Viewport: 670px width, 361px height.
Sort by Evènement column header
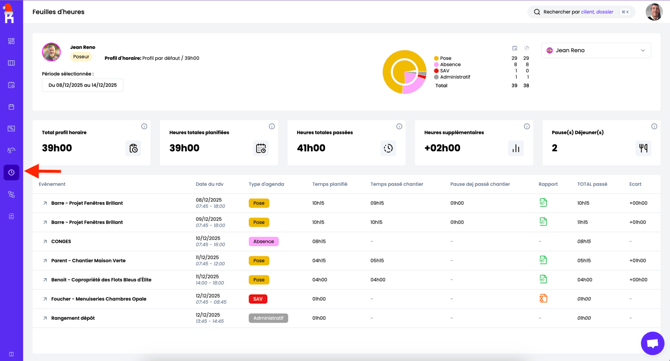[52, 184]
